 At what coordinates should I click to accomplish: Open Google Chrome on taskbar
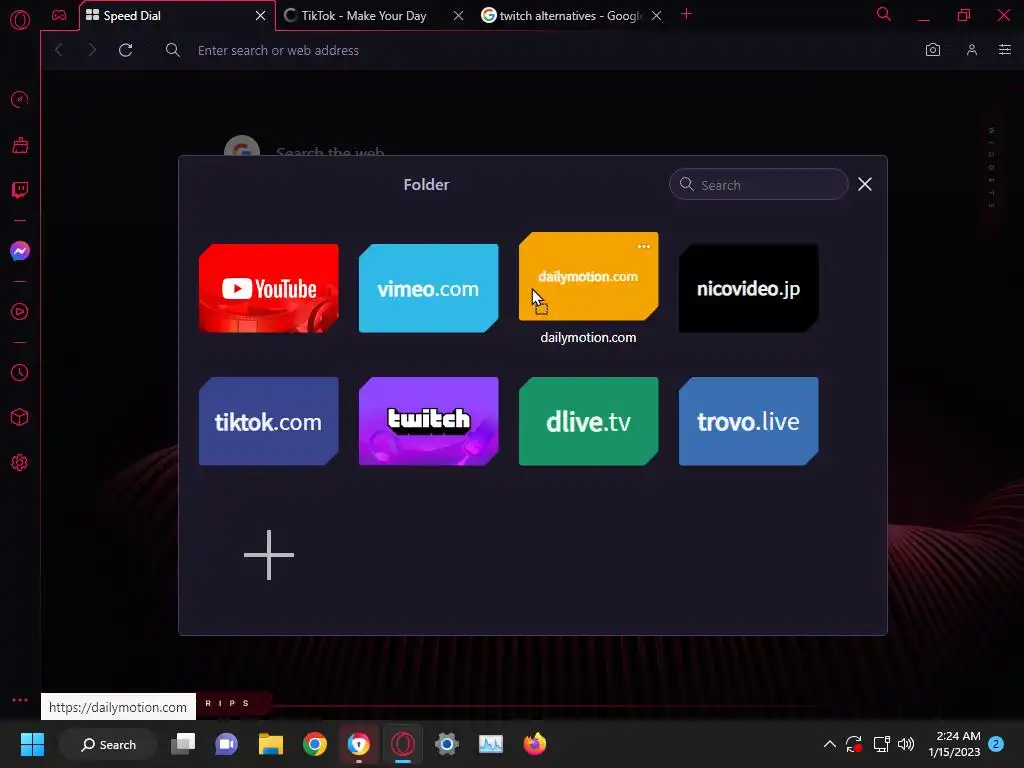[315, 744]
